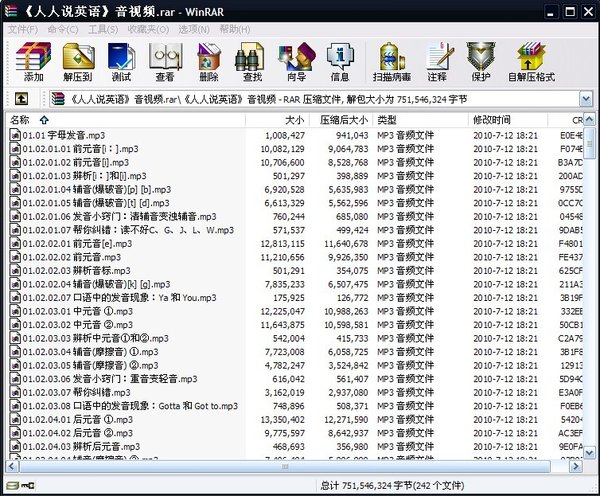
Task: Click the books icon in the address bar
Action: coord(58,99)
